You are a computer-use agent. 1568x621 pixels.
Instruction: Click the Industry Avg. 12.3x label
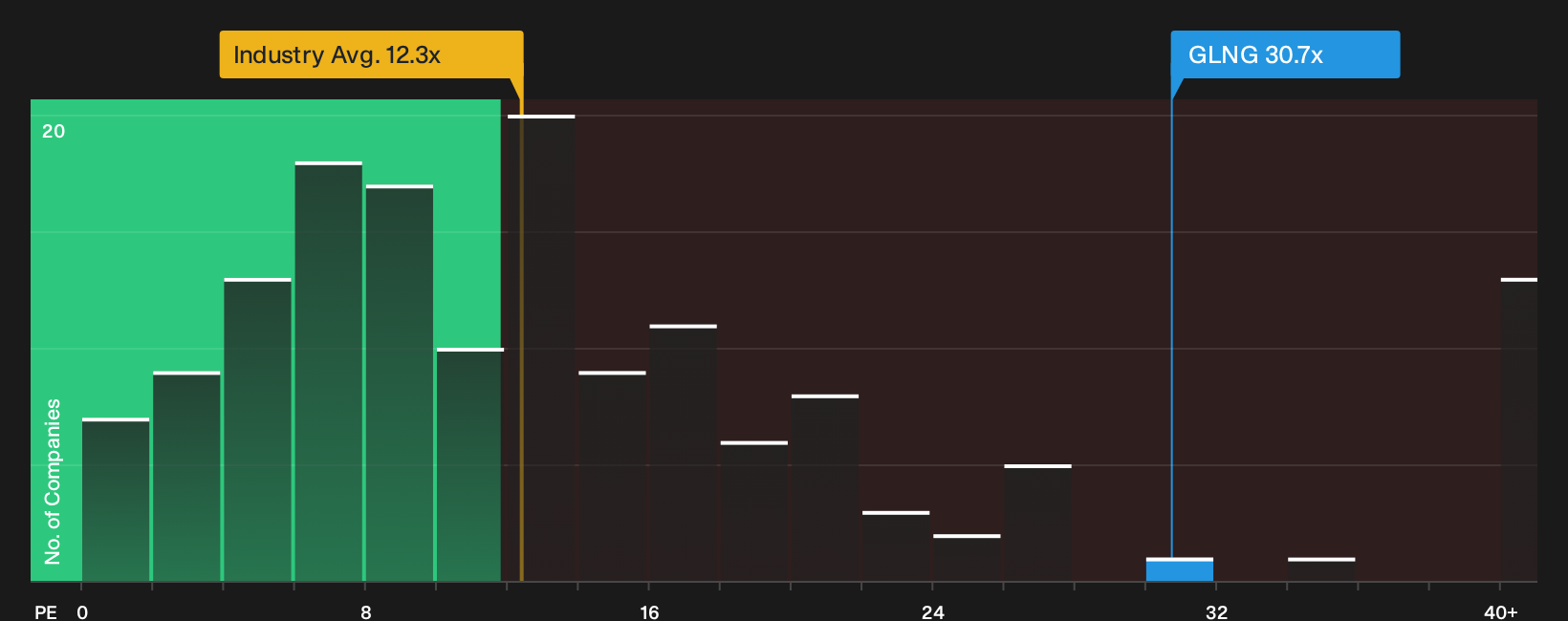point(371,54)
